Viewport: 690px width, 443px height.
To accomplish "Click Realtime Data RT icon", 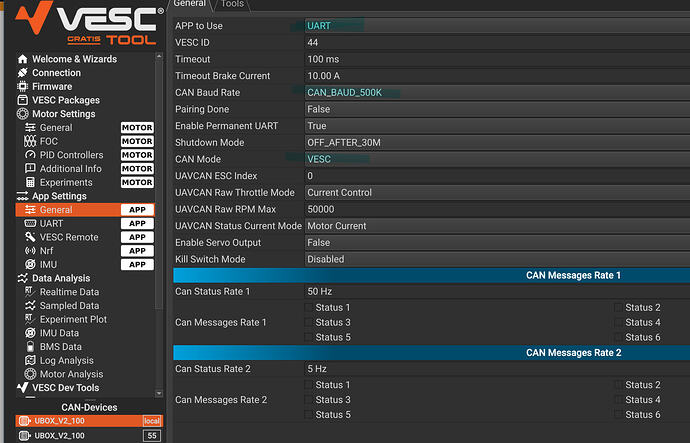I will [30, 292].
